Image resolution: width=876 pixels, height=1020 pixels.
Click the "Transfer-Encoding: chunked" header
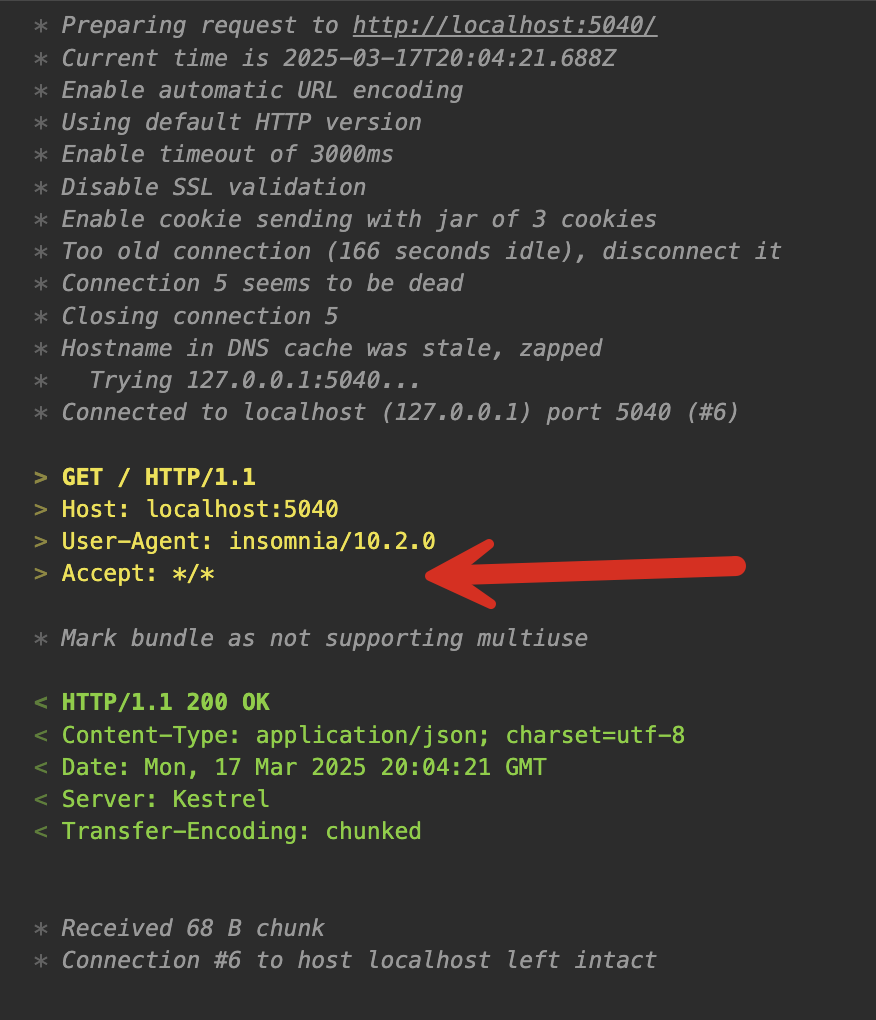[x=241, y=831]
